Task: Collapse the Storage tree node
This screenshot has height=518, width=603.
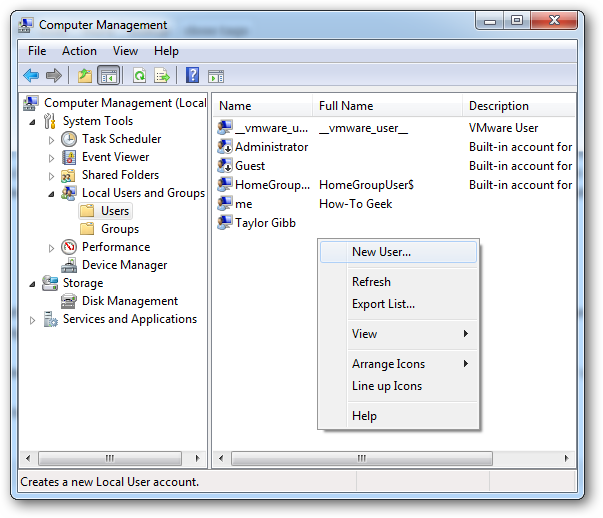Action: tap(33, 284)
